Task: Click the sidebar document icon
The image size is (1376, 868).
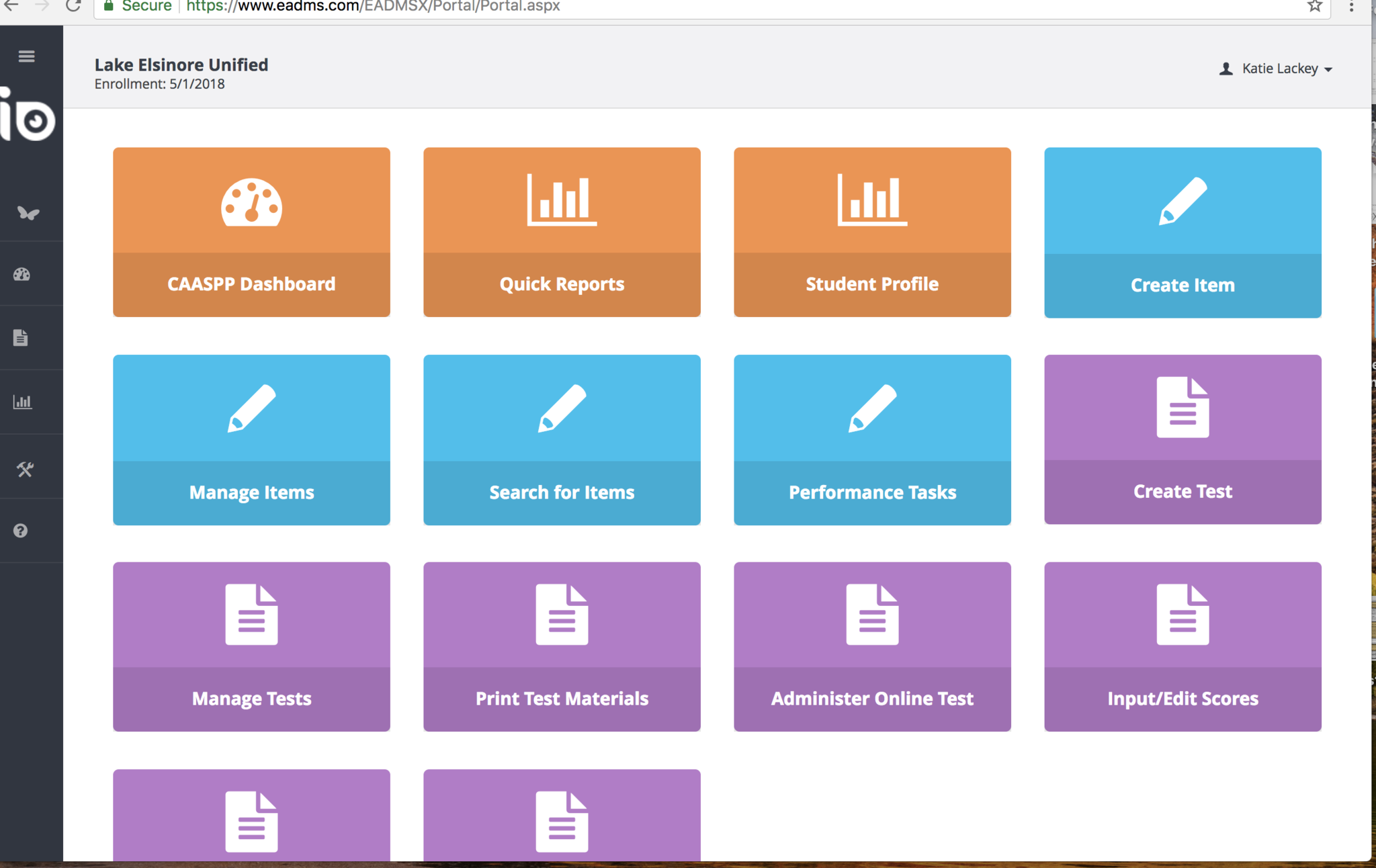Action: tap(21, 337)
